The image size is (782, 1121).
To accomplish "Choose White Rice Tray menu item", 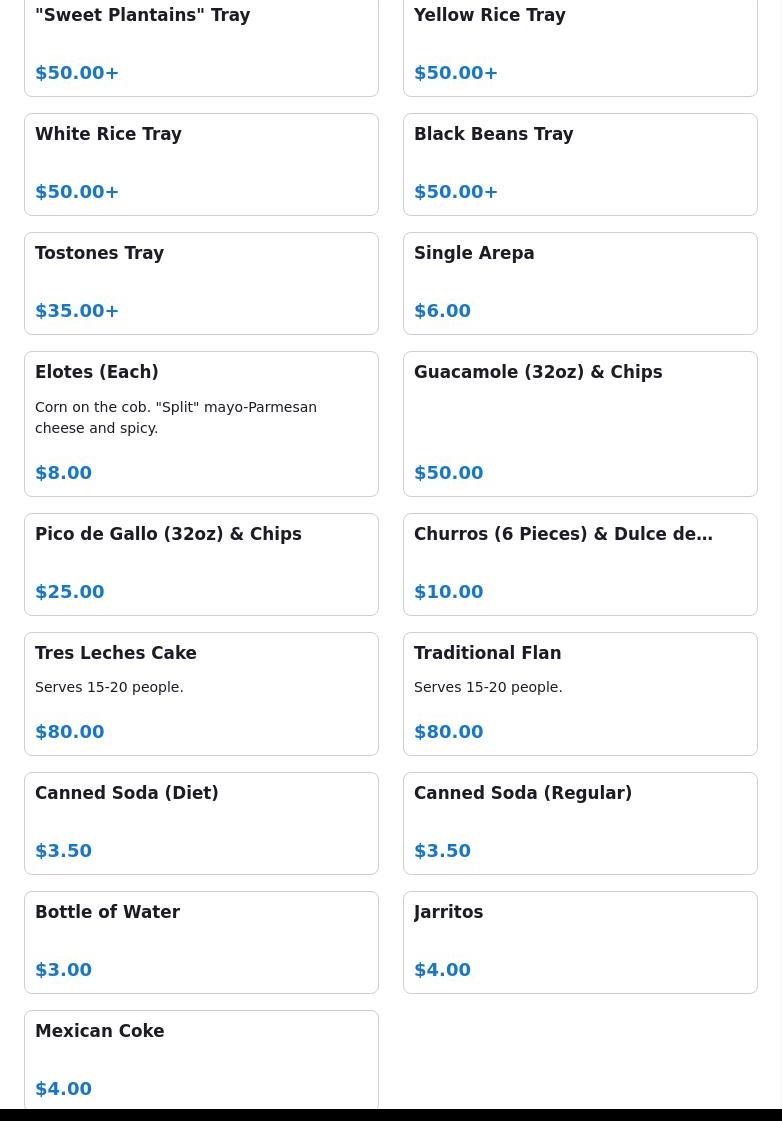I will (201, 163).
